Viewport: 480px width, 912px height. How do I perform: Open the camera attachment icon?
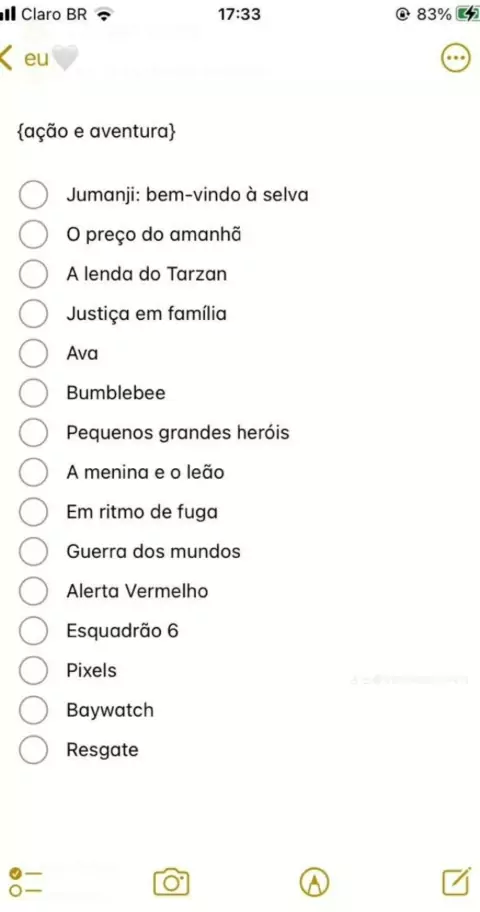172,882
